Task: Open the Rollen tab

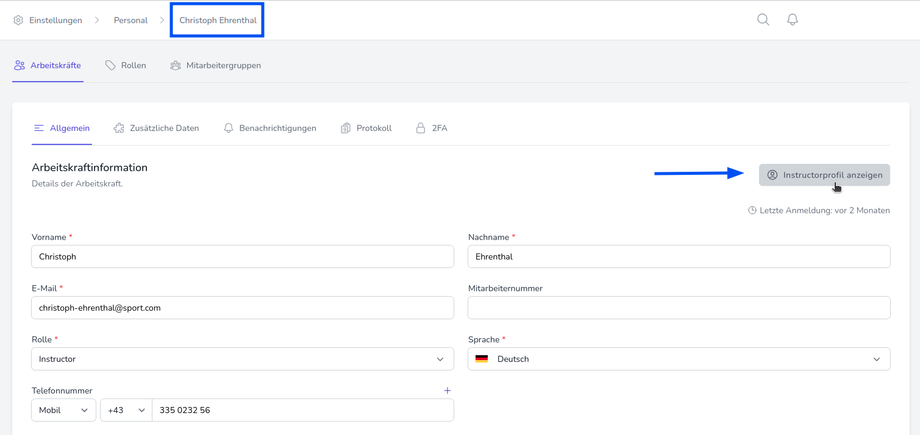Action: (126, 66)
